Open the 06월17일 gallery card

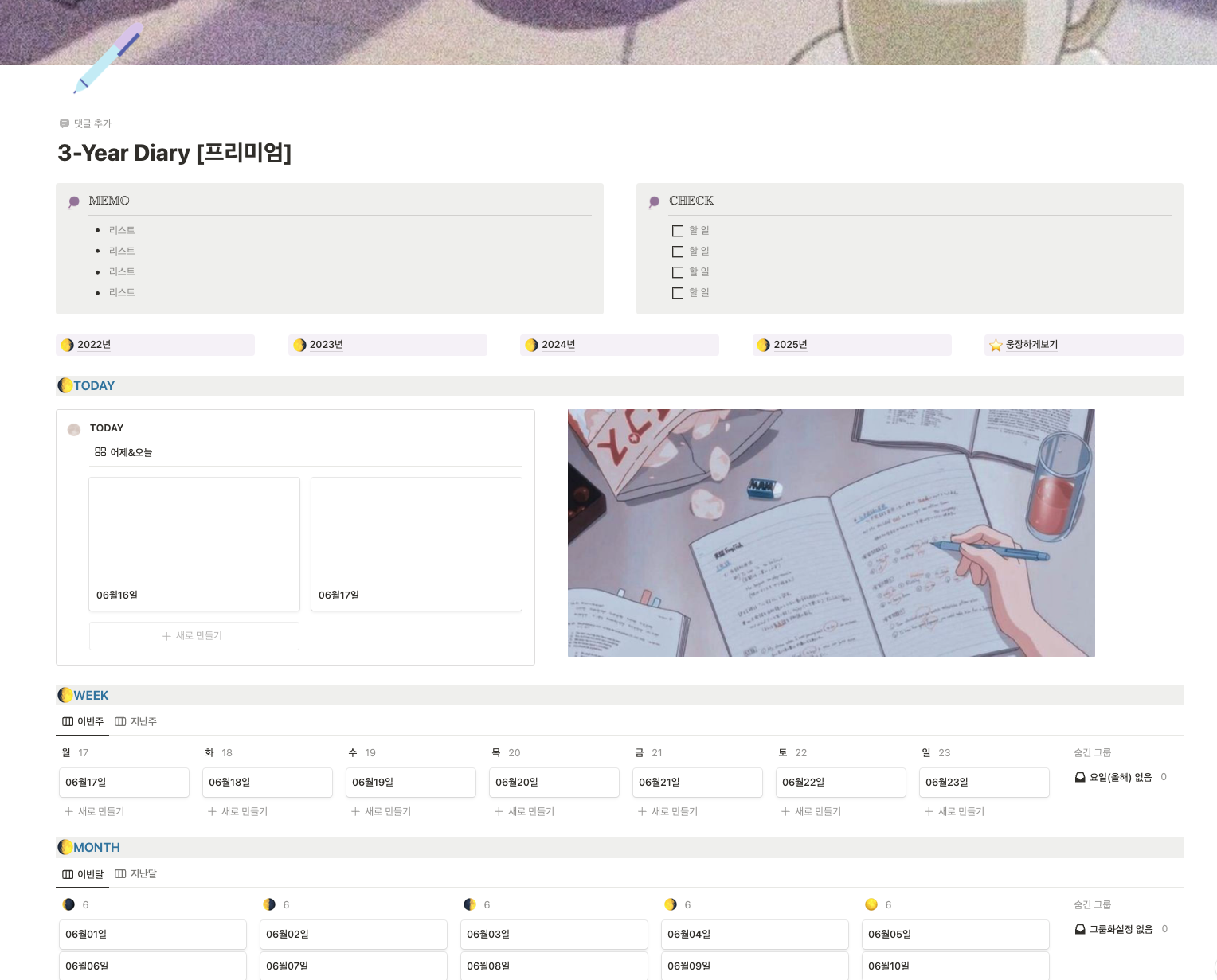pyautogui.click(x=417, y=544)
